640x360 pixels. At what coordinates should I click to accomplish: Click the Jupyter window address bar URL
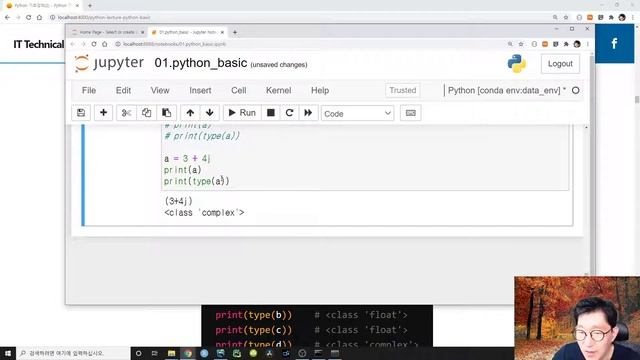point(174,44)
